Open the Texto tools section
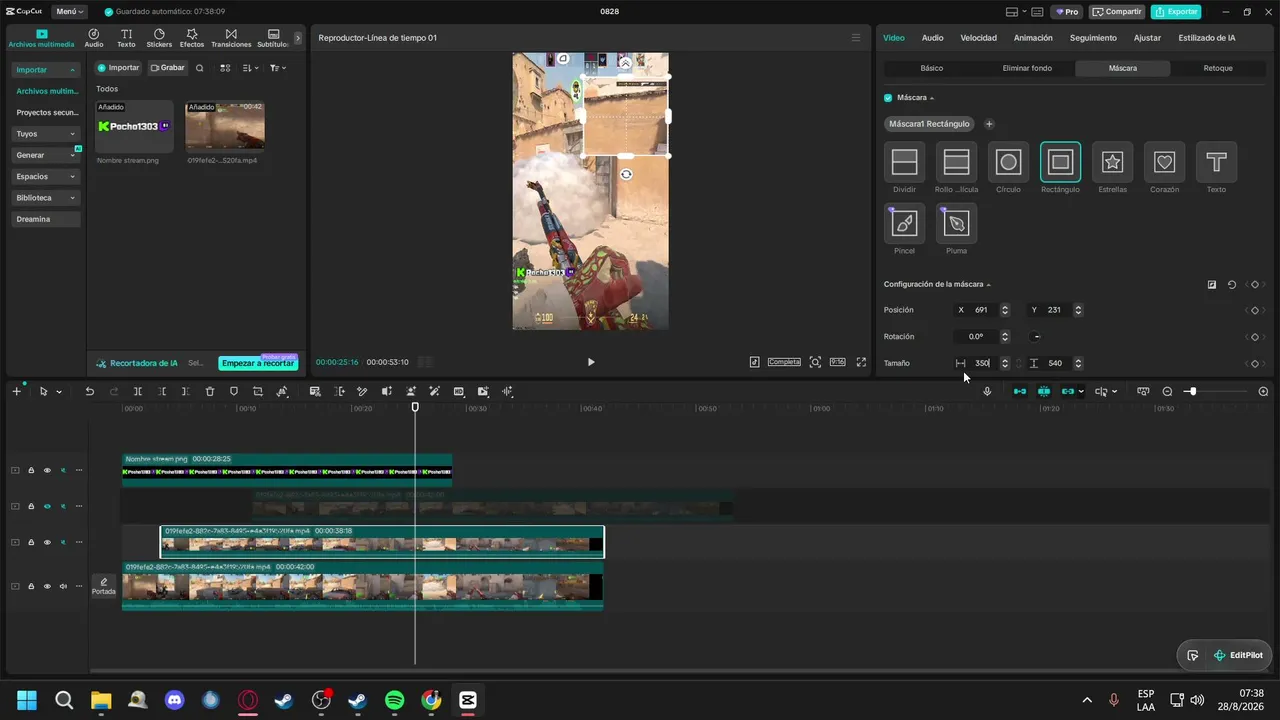Viewport: 1280px width, 720px height. (126, 38)
